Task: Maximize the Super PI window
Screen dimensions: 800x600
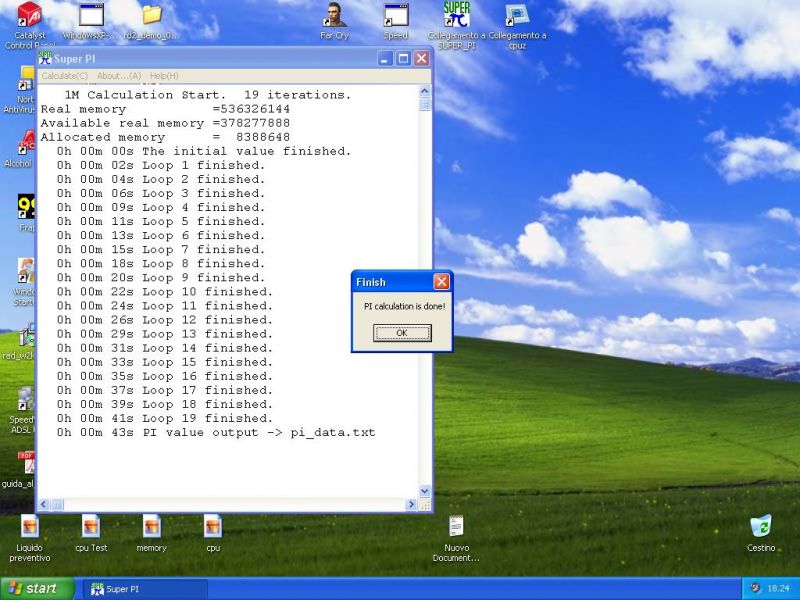Action: (403, 59)
